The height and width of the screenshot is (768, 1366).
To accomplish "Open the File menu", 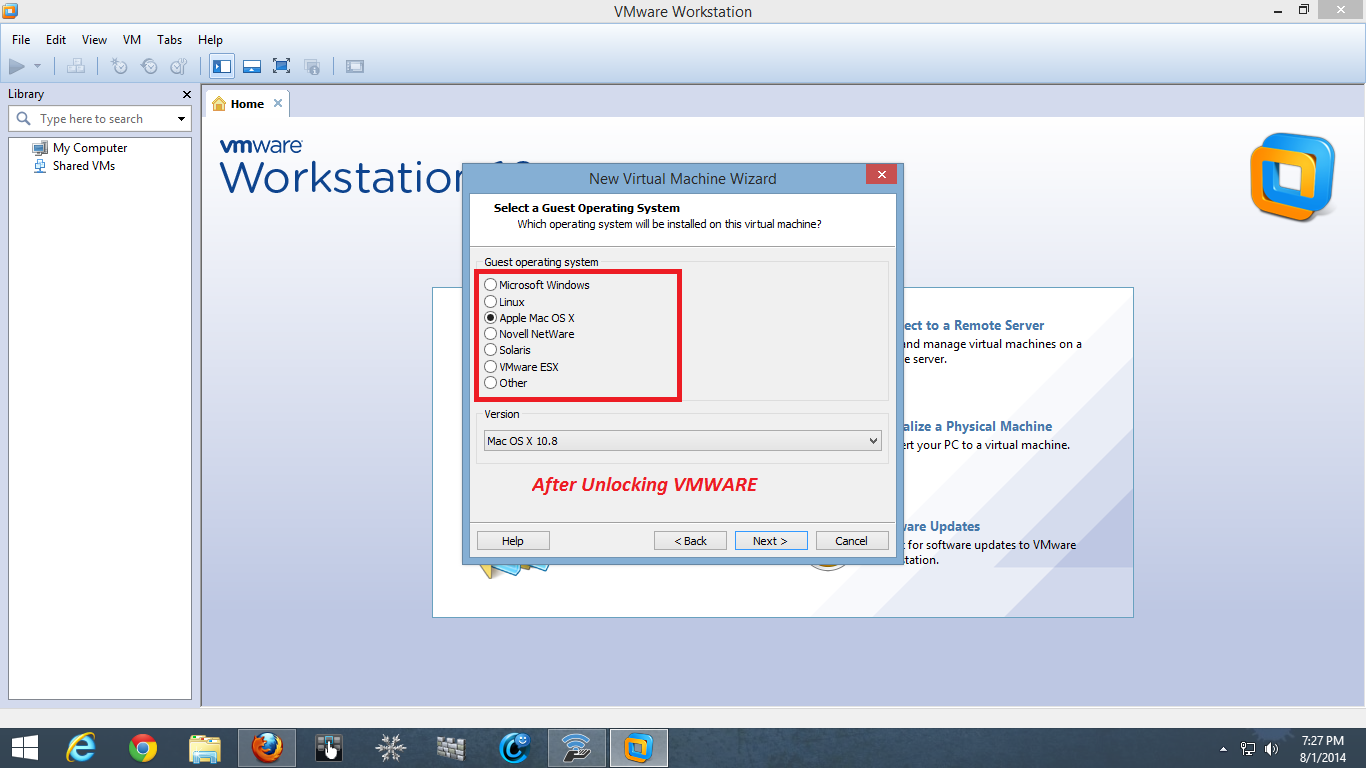I will point(21,40).
